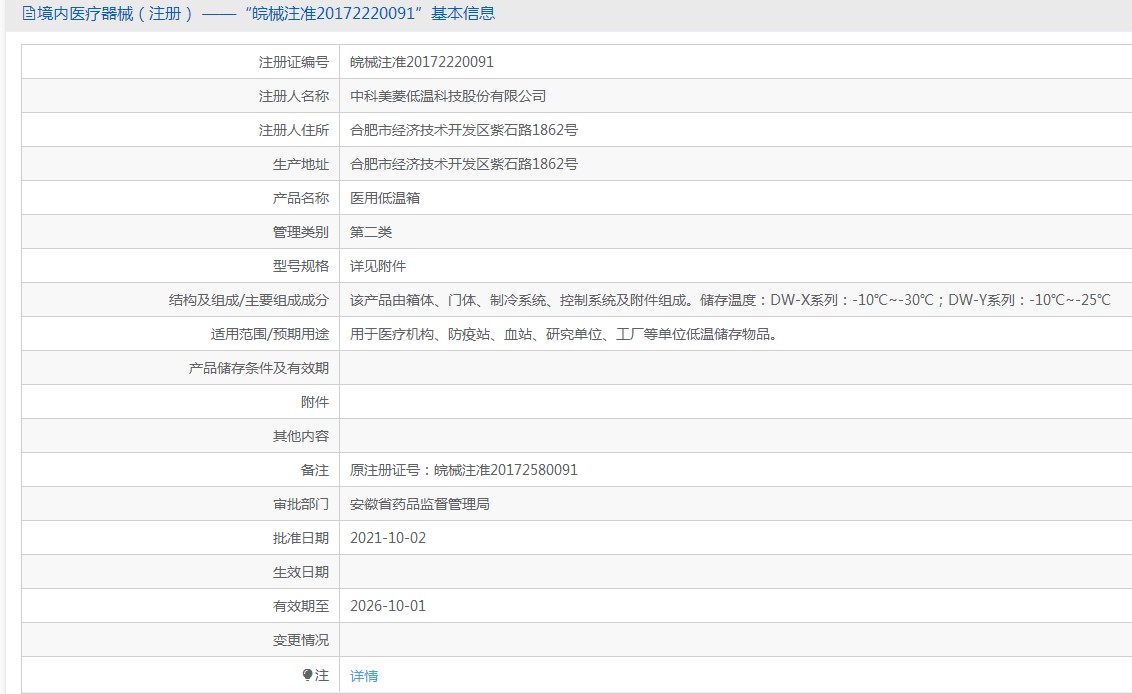Click the 适用范围/预期用途 label

pyautogui.click(x=270, y=334)
